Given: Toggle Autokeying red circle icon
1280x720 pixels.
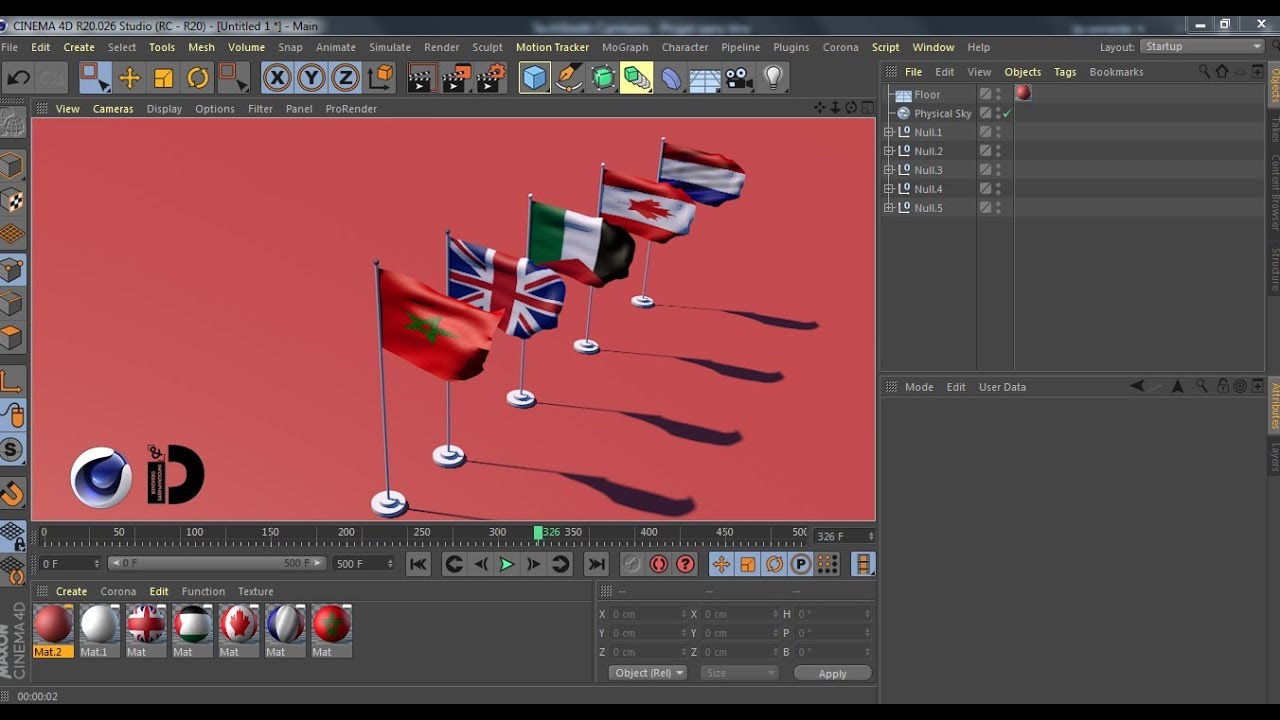Looking at the screenshot, I should click(658, 564).
